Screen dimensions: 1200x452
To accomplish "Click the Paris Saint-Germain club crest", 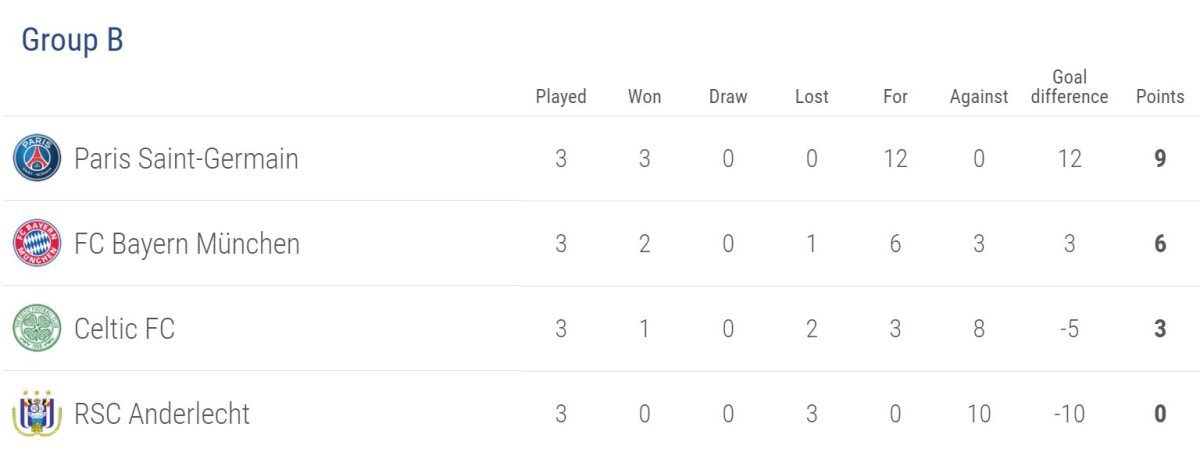I will pyautogui.click(x=37, y=159).
